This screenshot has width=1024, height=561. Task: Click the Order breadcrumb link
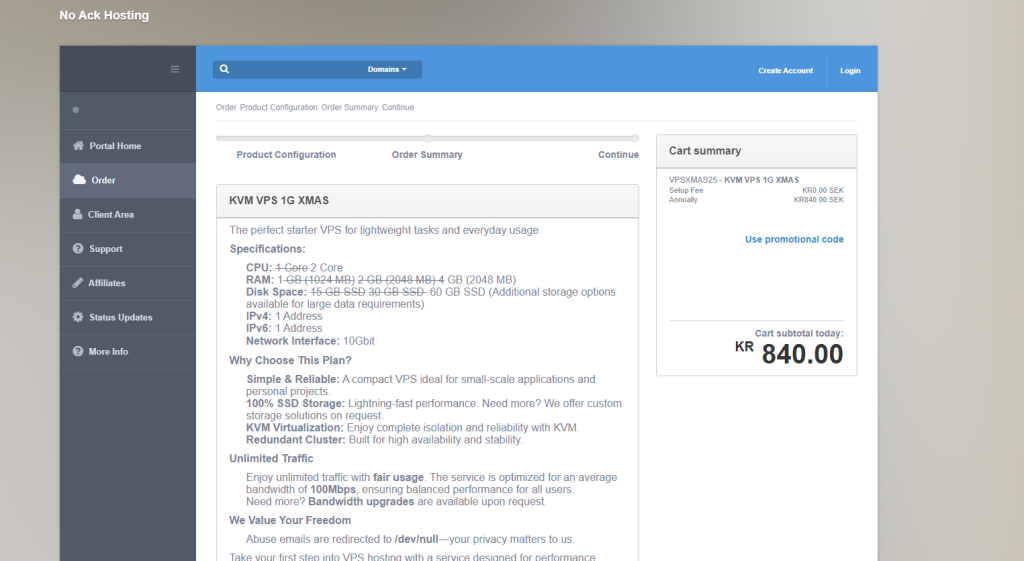point(226,107)
